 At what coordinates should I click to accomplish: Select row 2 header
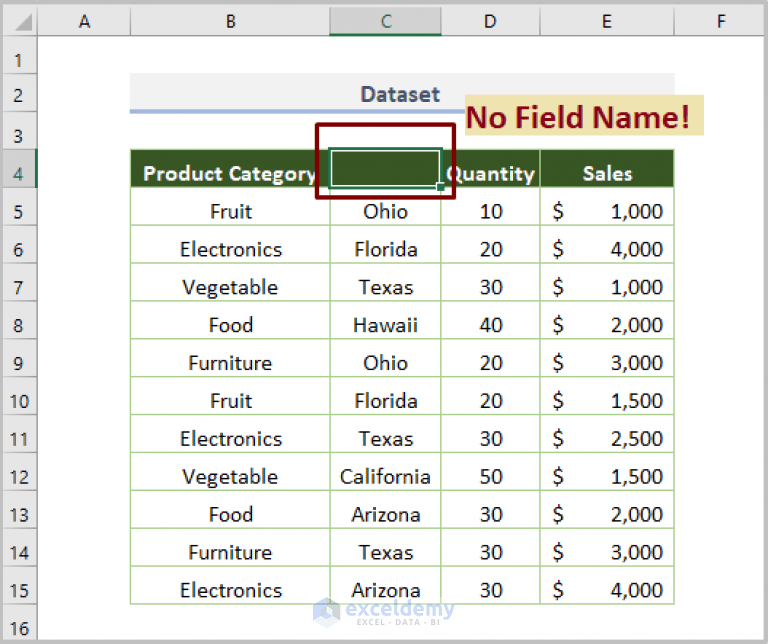20,94
